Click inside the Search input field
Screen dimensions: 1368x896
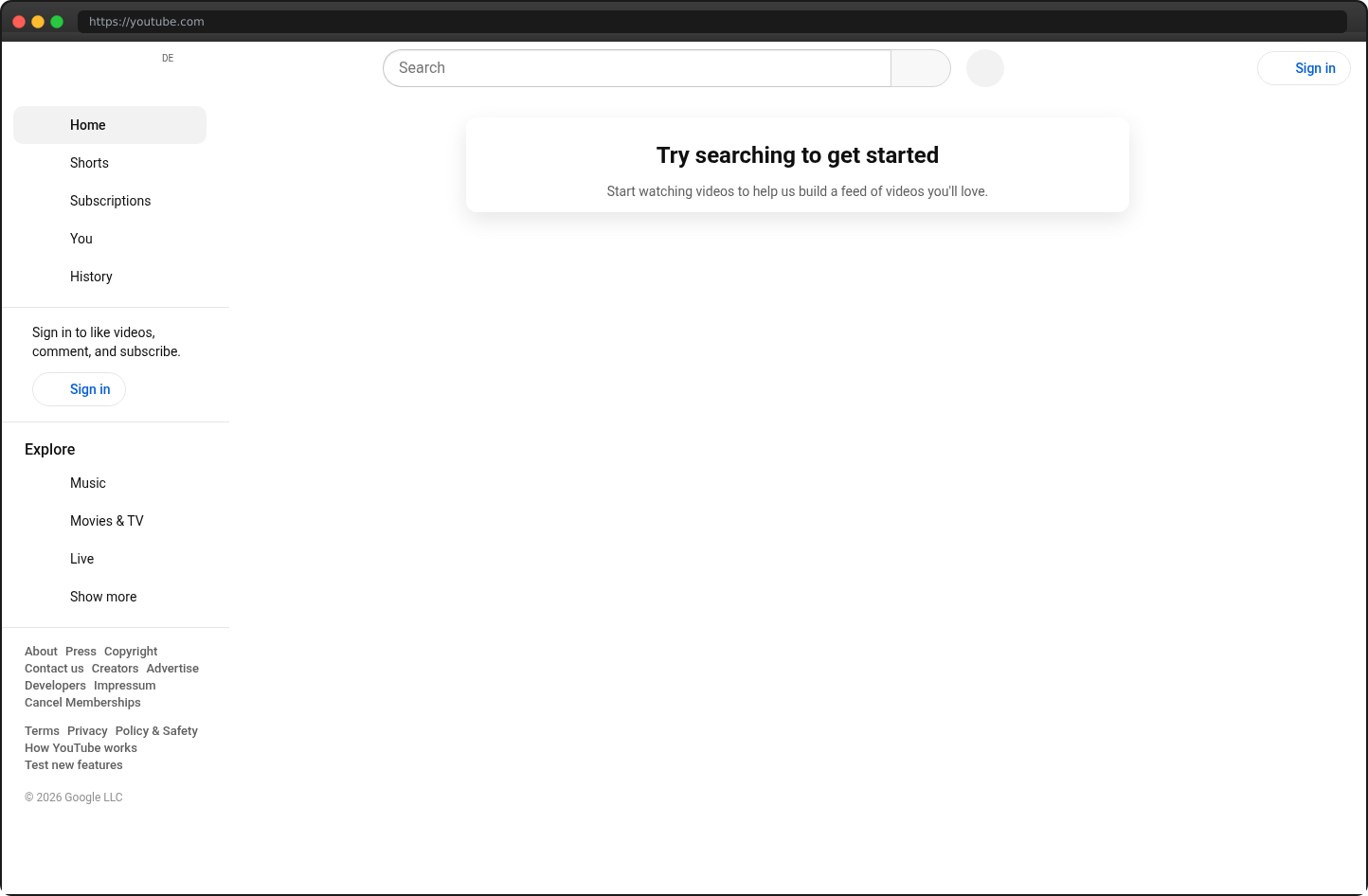coord(635,67)
